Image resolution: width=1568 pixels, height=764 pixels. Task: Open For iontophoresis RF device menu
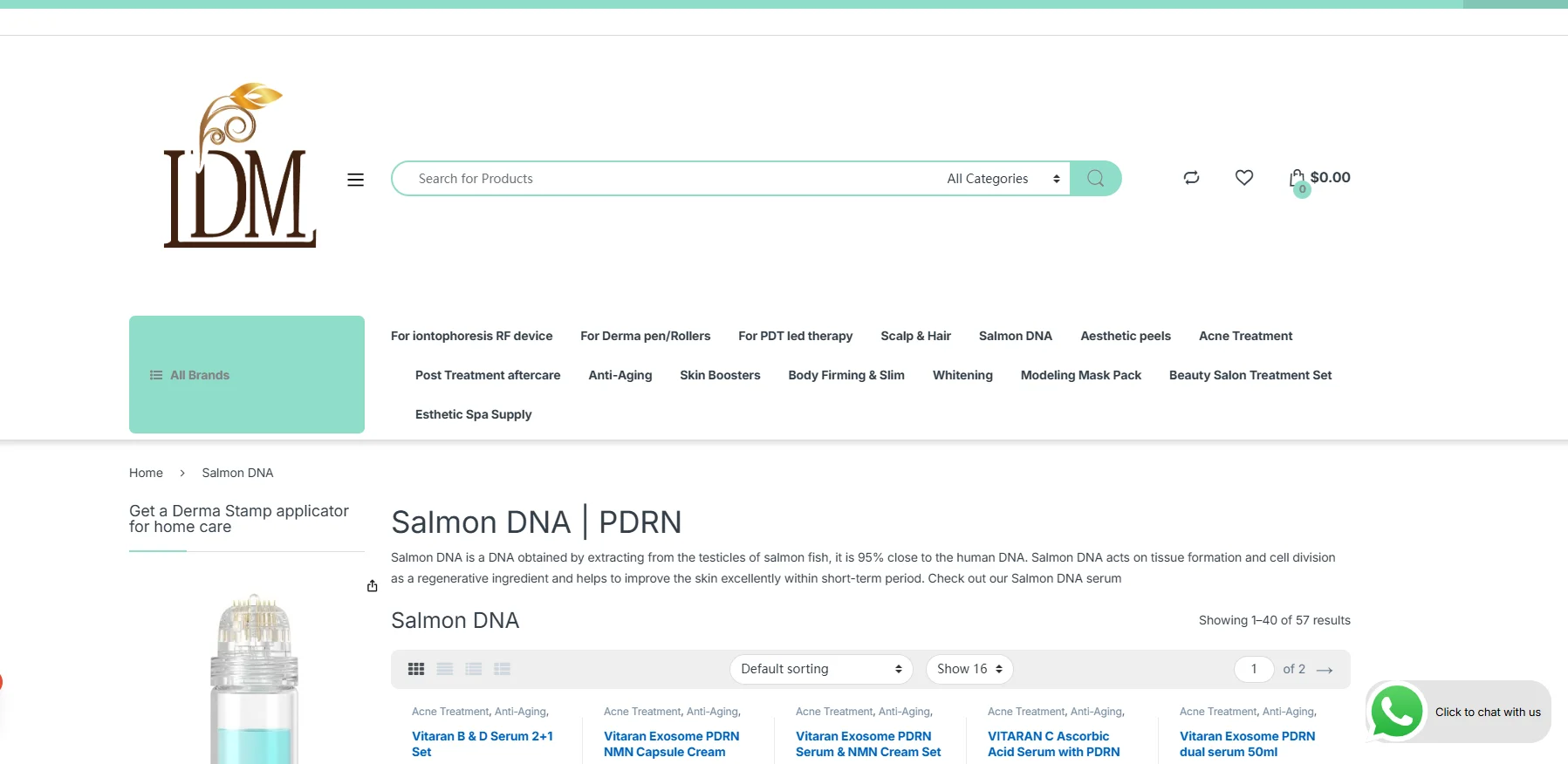(x=471, y=336)
